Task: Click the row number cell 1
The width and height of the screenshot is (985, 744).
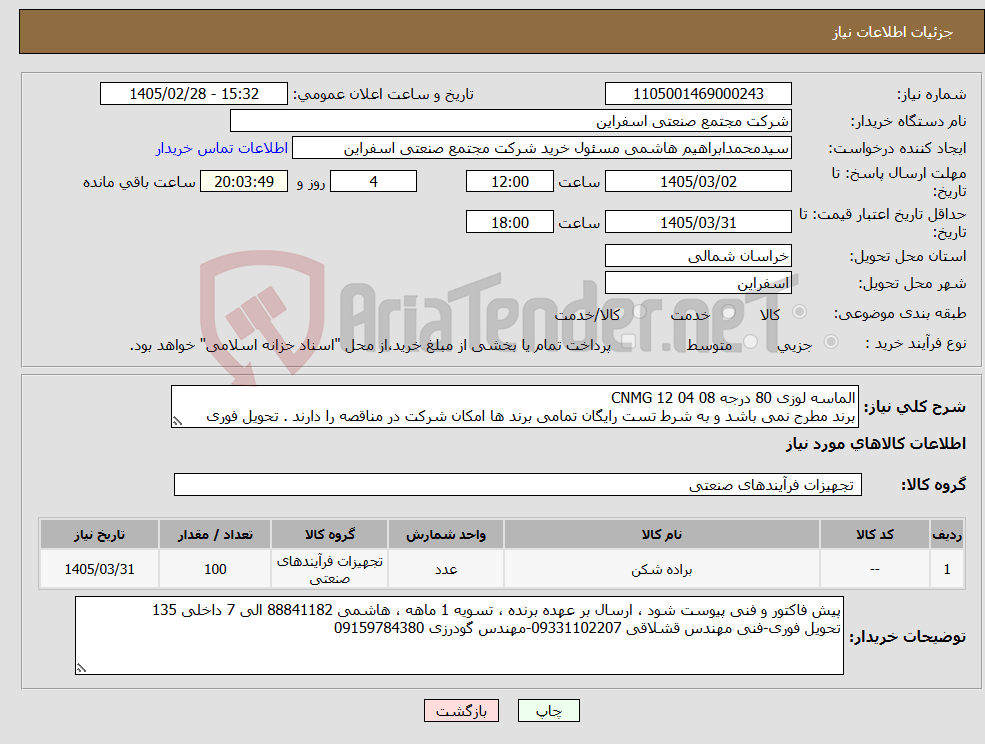Action: click(x=947, y=569)
